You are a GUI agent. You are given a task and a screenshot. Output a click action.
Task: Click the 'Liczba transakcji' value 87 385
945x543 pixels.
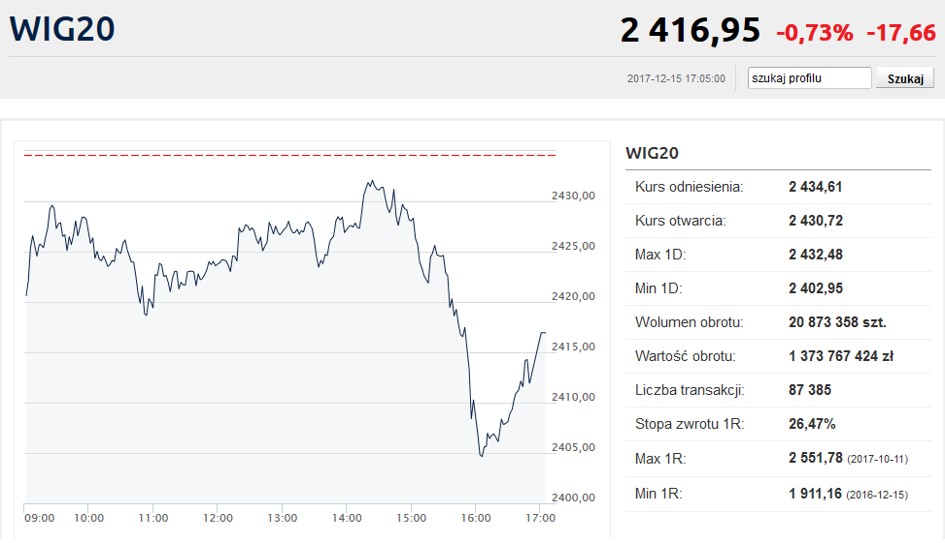pos(810,391)
